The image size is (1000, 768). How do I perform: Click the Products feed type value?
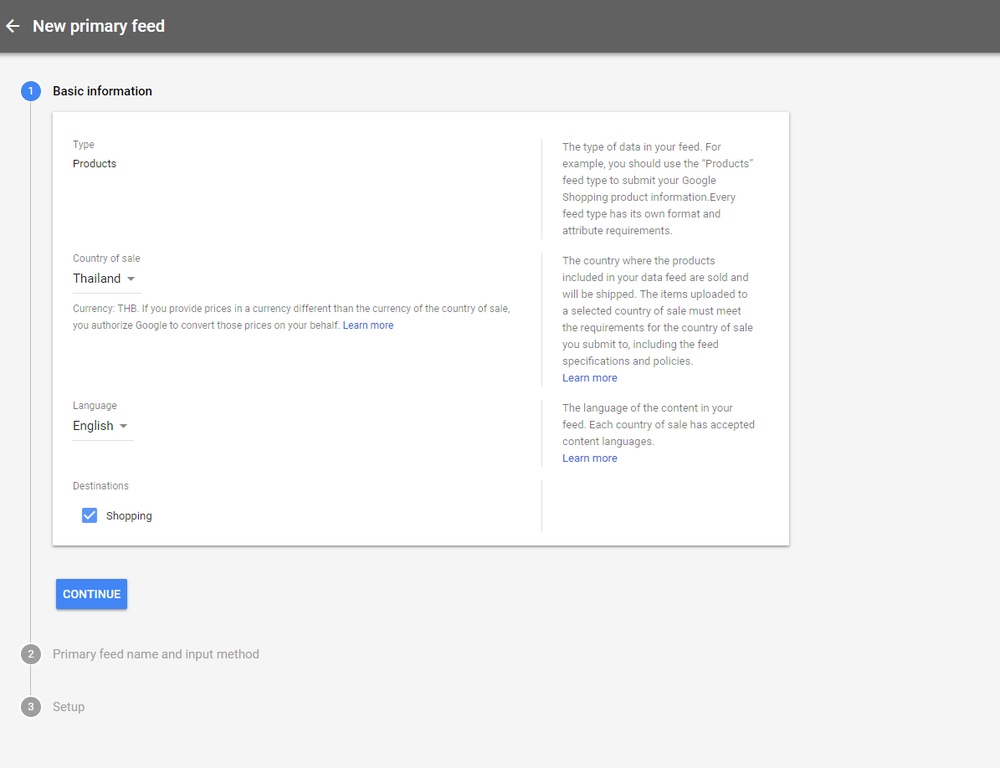coord(94,163)
